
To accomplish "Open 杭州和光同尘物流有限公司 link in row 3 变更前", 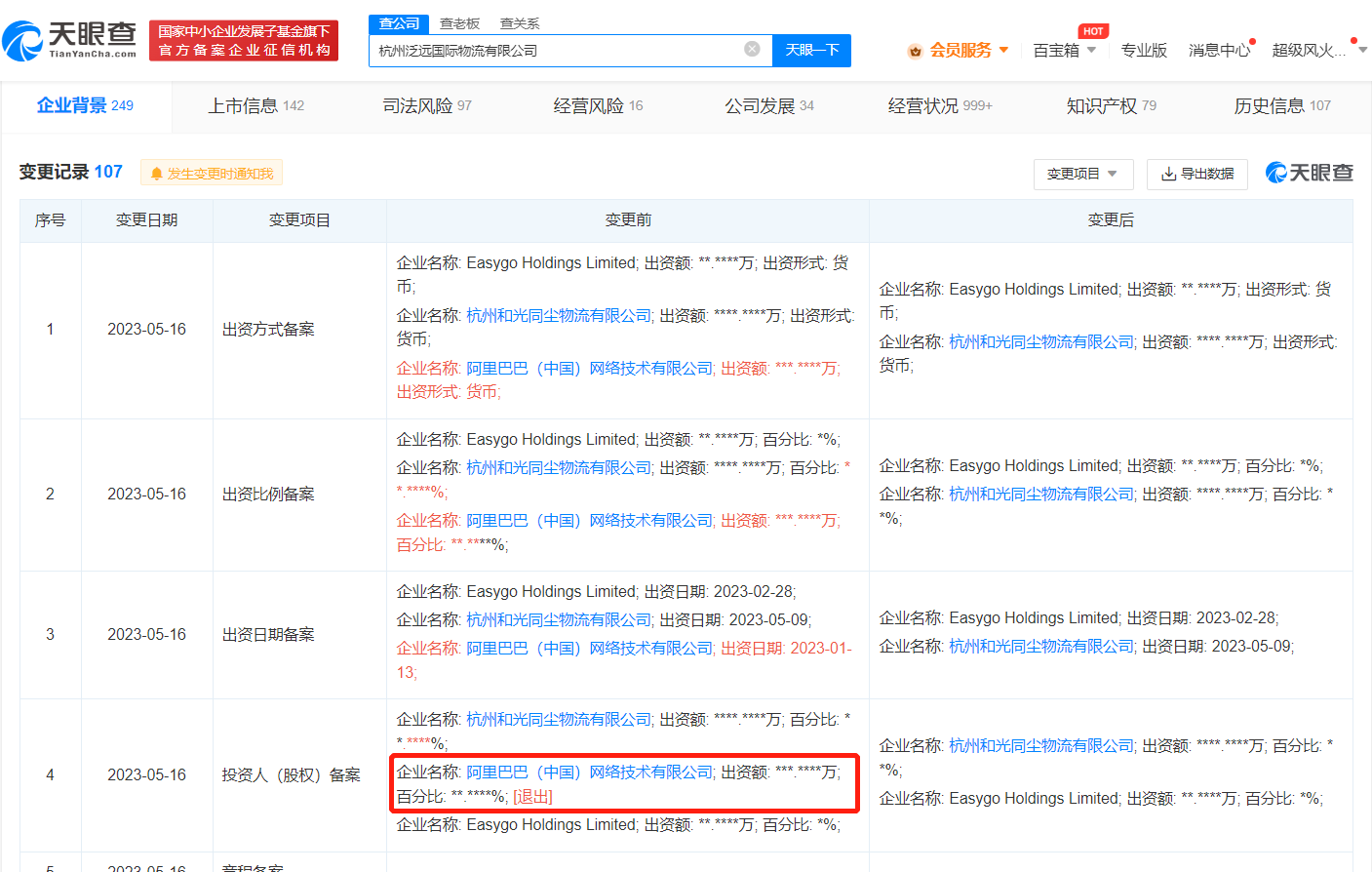I will point(559,619).
